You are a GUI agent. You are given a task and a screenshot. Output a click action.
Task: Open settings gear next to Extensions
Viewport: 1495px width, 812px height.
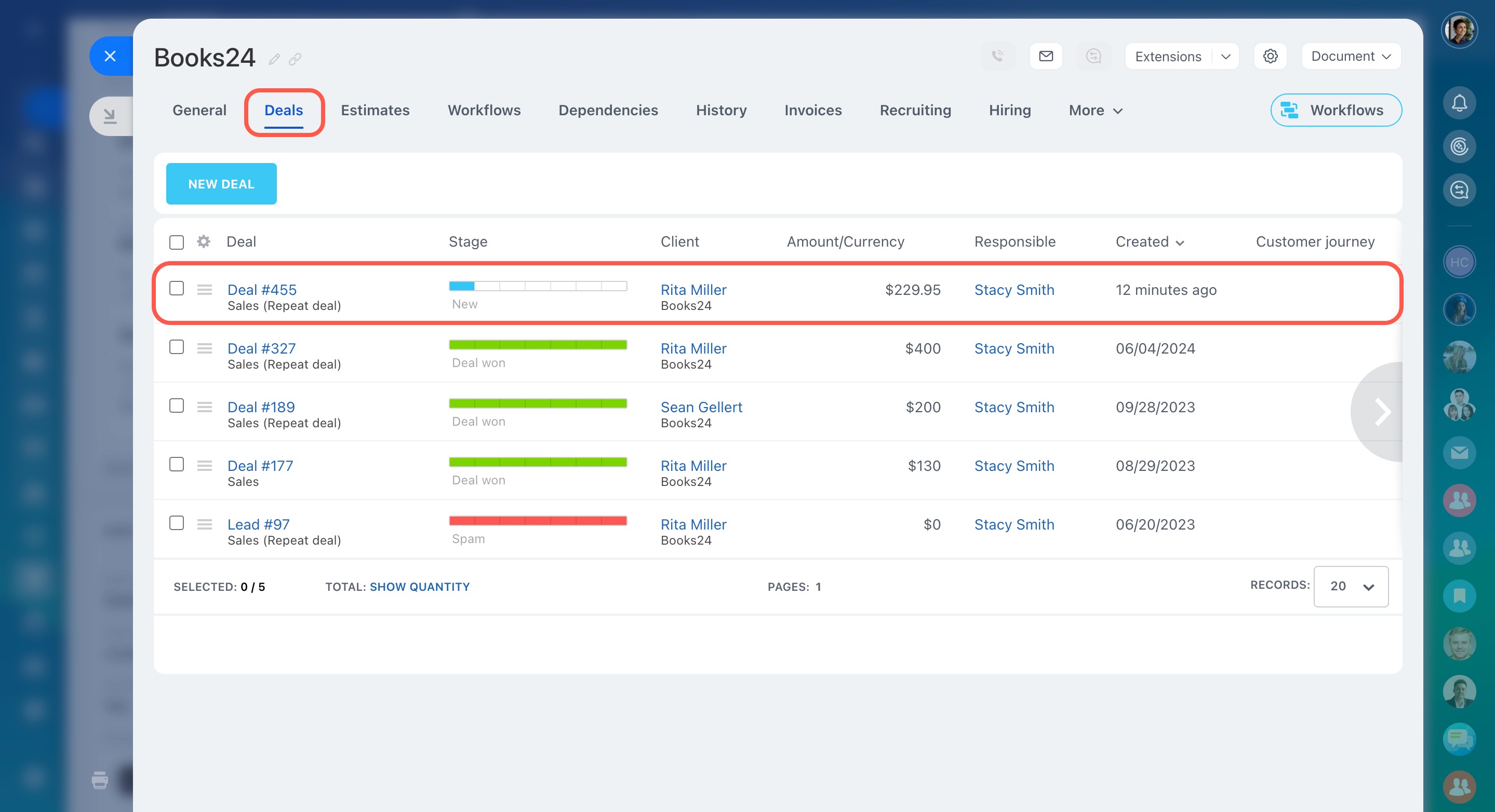pos(1270,56)
